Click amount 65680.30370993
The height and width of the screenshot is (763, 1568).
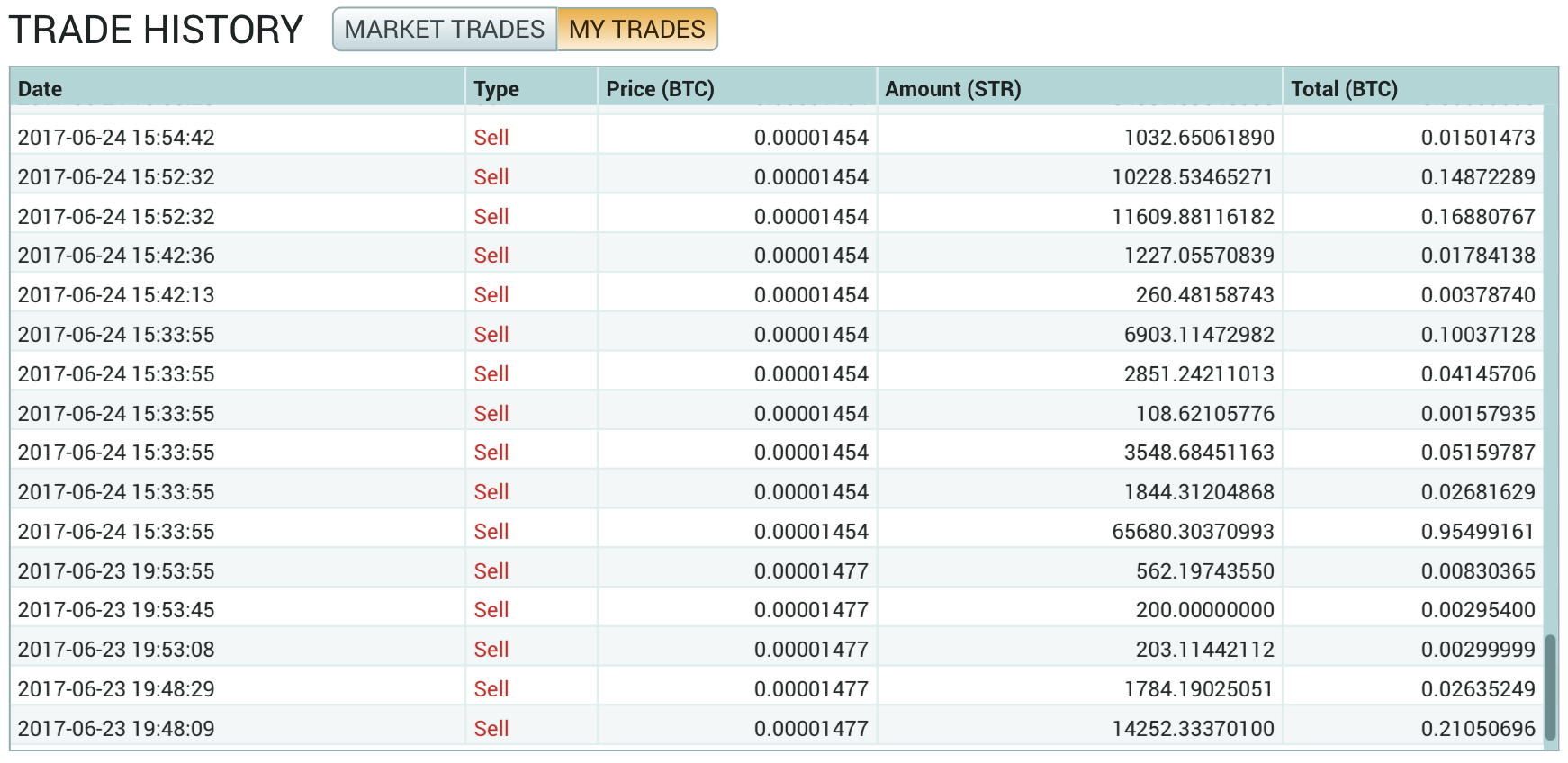pyautogui.click(x=1193, y=532)
